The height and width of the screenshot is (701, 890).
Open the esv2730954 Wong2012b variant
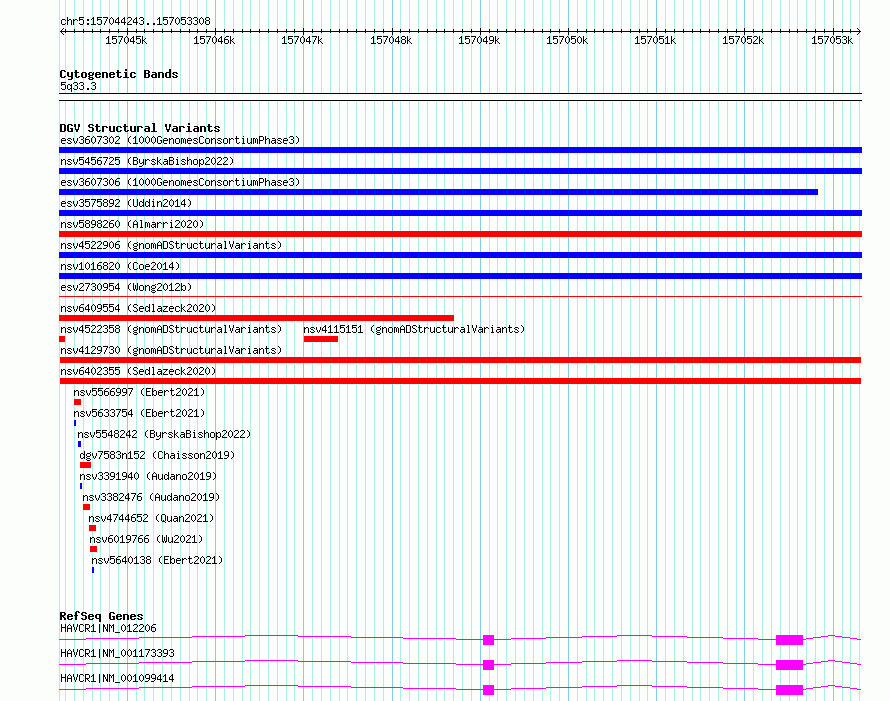coord(126,287)
